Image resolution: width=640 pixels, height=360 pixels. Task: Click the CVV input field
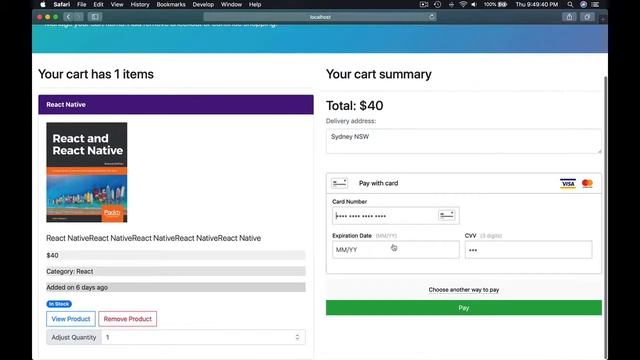tap(528, 249)
